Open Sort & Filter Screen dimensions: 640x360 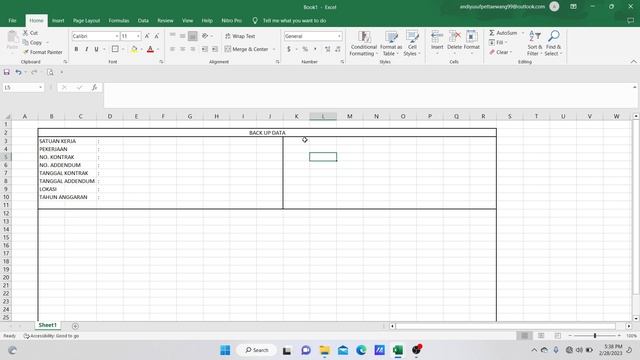pyautogui.click(x=534, y=43)
